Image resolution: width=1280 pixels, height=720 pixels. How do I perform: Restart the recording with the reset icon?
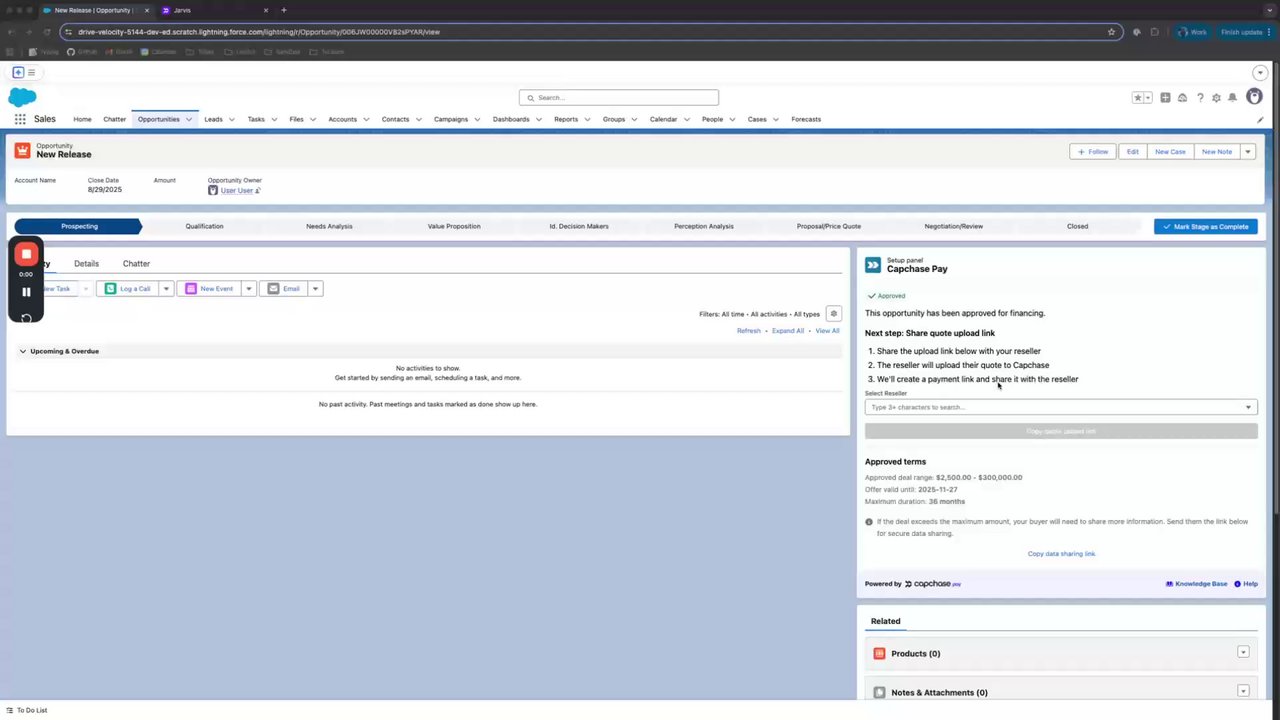26,318
